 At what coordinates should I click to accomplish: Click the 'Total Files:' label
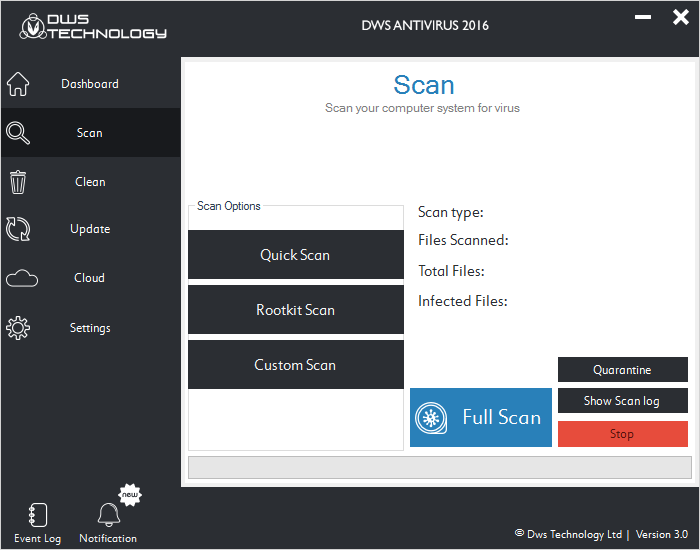451,271
